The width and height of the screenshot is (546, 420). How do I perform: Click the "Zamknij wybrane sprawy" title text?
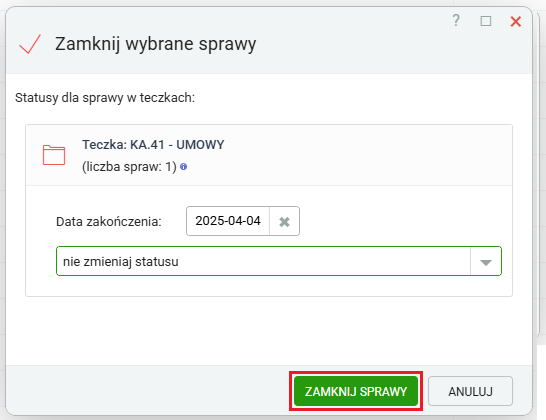(x=156, y=44)
